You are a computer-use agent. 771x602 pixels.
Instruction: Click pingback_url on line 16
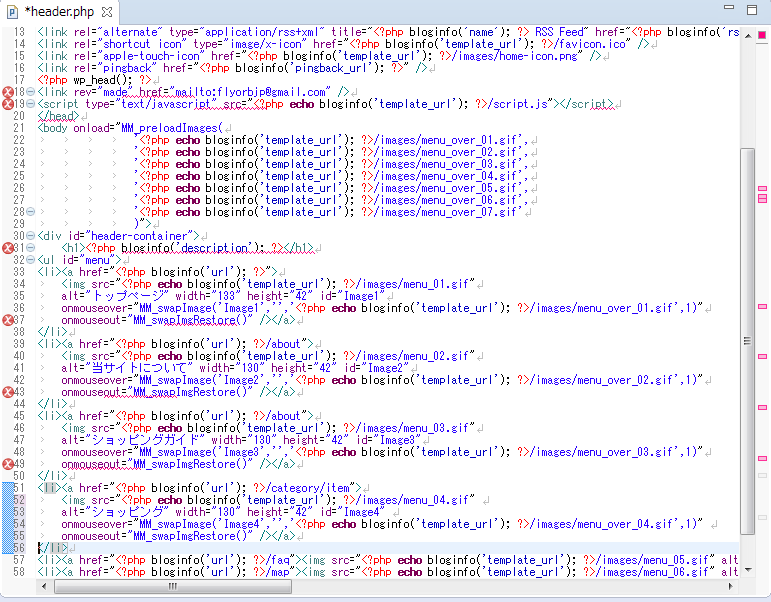[331, 68]
